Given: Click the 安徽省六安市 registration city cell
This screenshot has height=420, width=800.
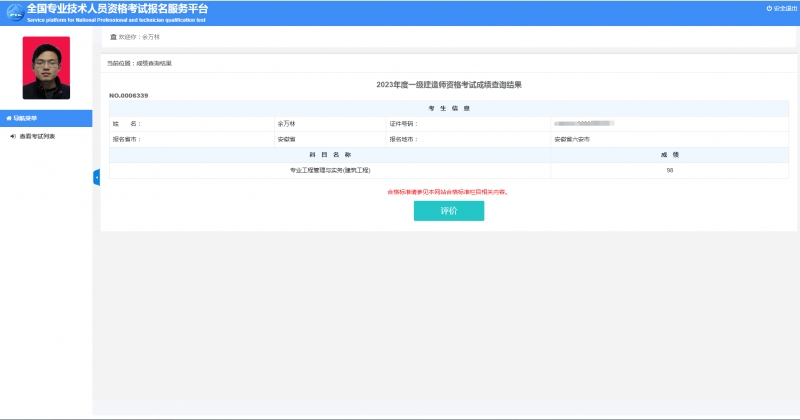Looking at the screenshot, I should pyautogui.click(x=572, y=139).
